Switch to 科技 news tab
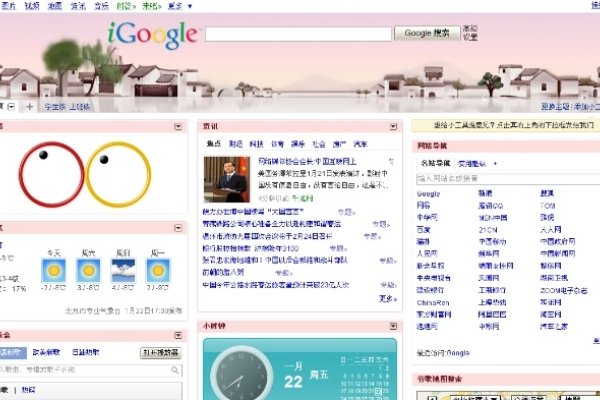Viewport: 600px width, 400px height. tap(256, 144)
